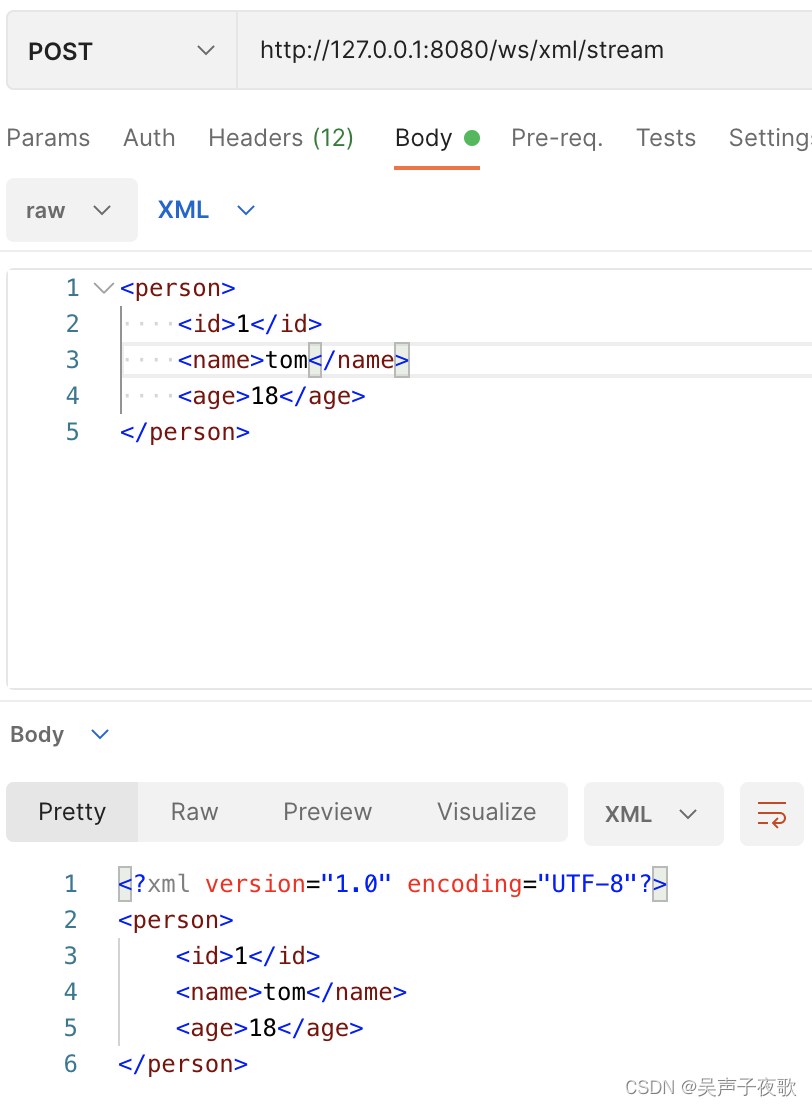812x1106 pixels.
Task: Click request line <age>18</age>
Action: click(x=272, y=396)
